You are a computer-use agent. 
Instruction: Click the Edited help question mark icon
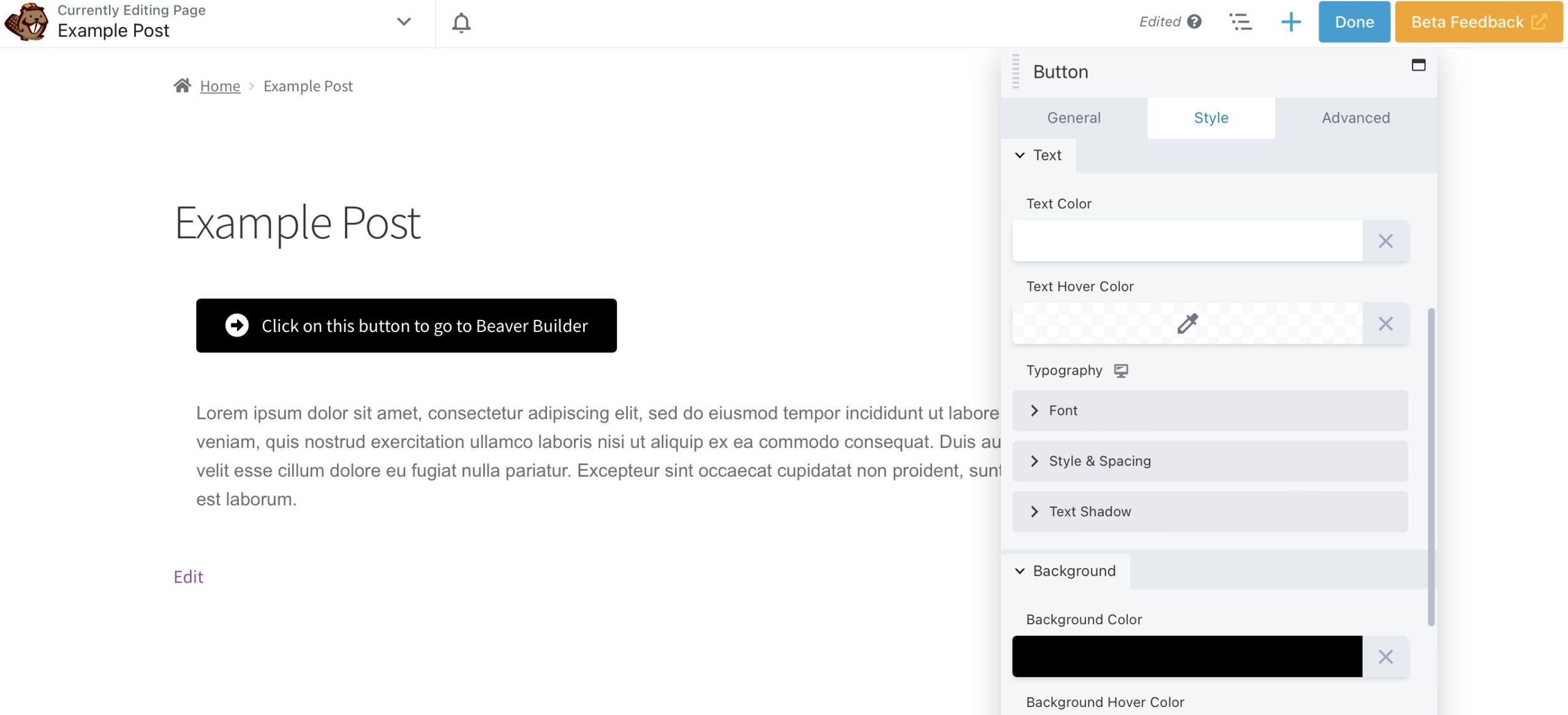1194,22
